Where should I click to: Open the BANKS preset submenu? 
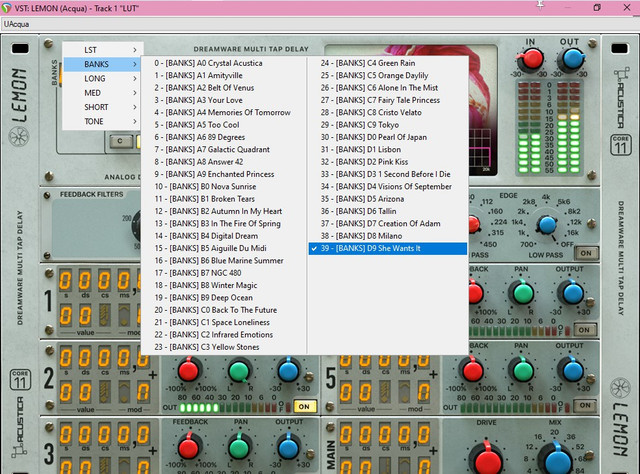click(x=102, y=64)
